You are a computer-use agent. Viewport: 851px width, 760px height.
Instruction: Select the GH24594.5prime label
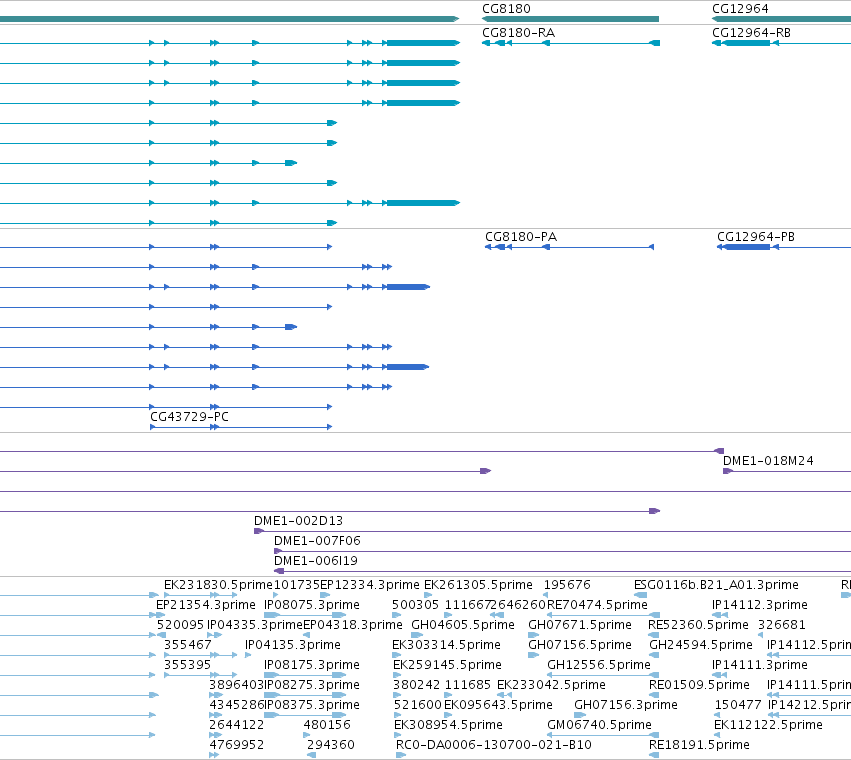coord(701,645)
